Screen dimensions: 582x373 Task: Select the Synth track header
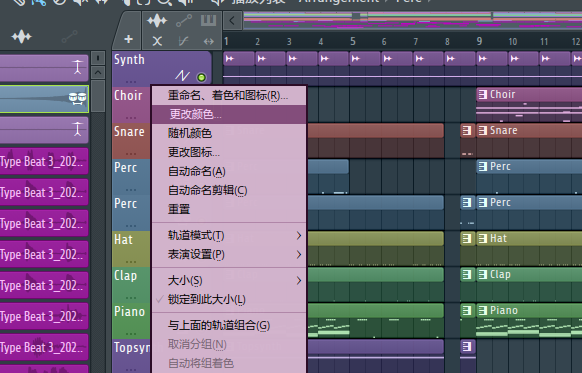point(162,69)
